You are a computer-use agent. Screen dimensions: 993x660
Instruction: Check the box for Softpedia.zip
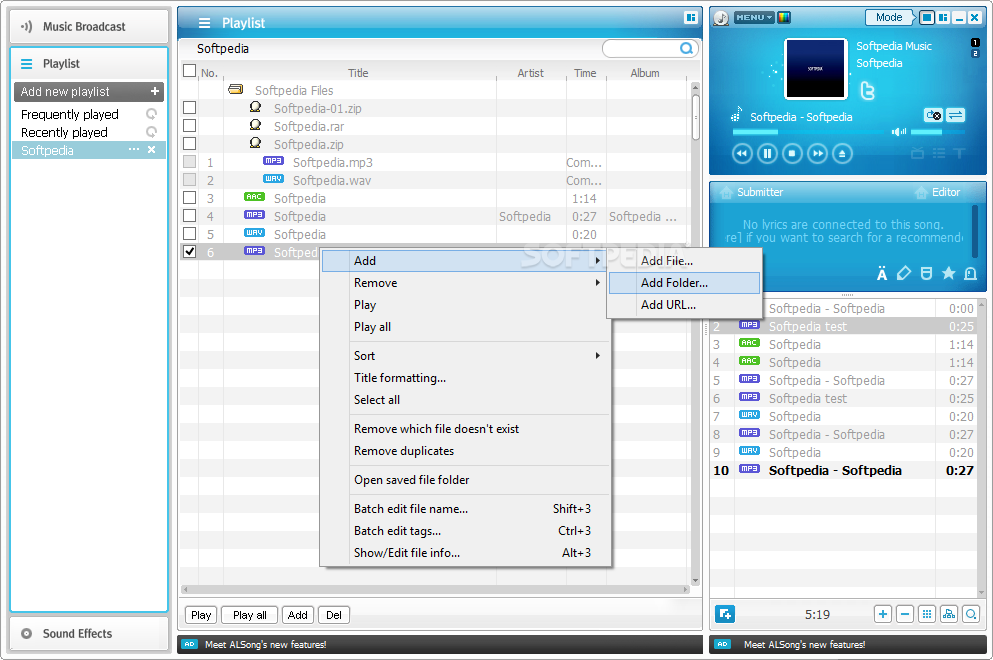pyautogui.click(x=189, y=144)
